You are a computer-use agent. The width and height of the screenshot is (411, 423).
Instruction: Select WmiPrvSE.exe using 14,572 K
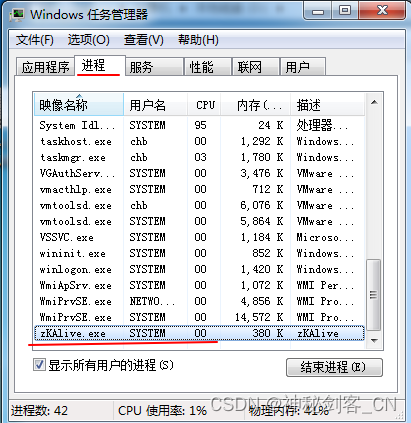[199, 317]
